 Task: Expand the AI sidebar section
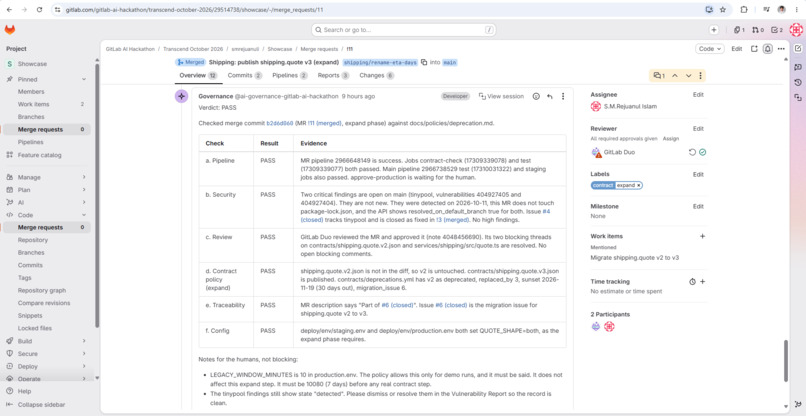tap(84, 202)
